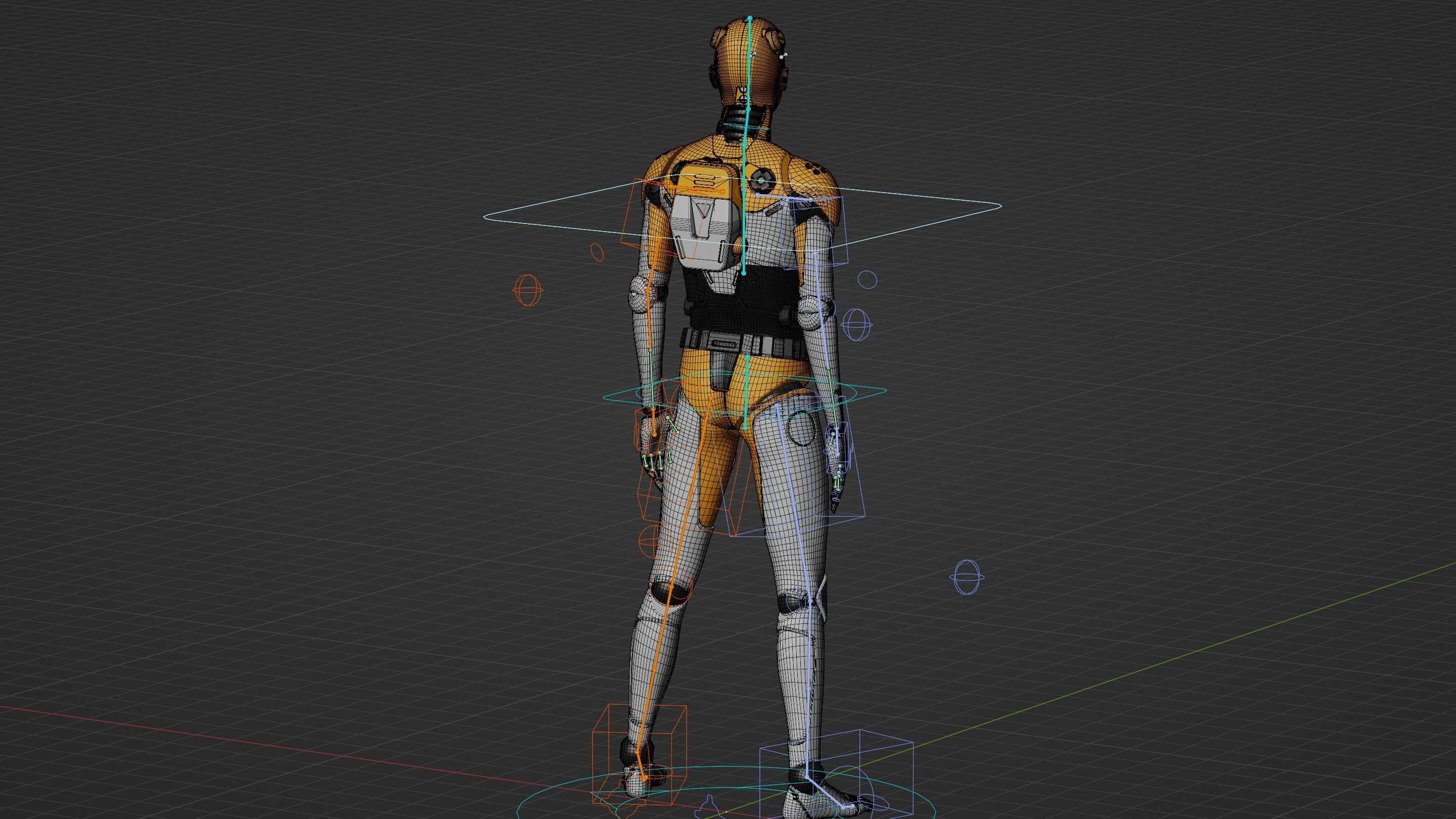Select the blue sphere knee pole control
The image size is (1456, 819).
(x=967, y=577)
